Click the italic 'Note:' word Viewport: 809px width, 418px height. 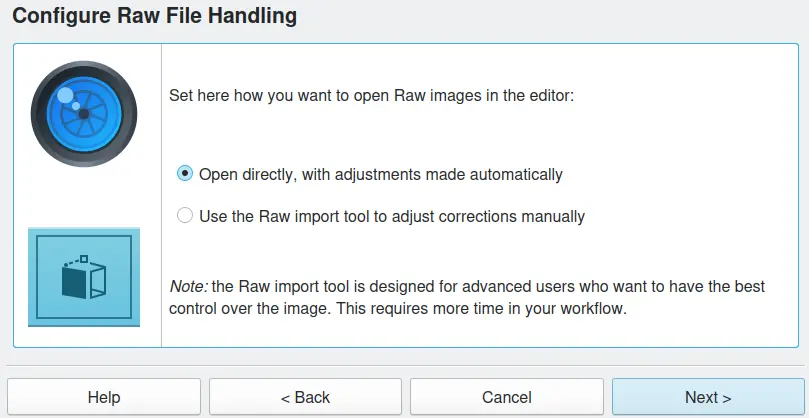tap(188, 287)
